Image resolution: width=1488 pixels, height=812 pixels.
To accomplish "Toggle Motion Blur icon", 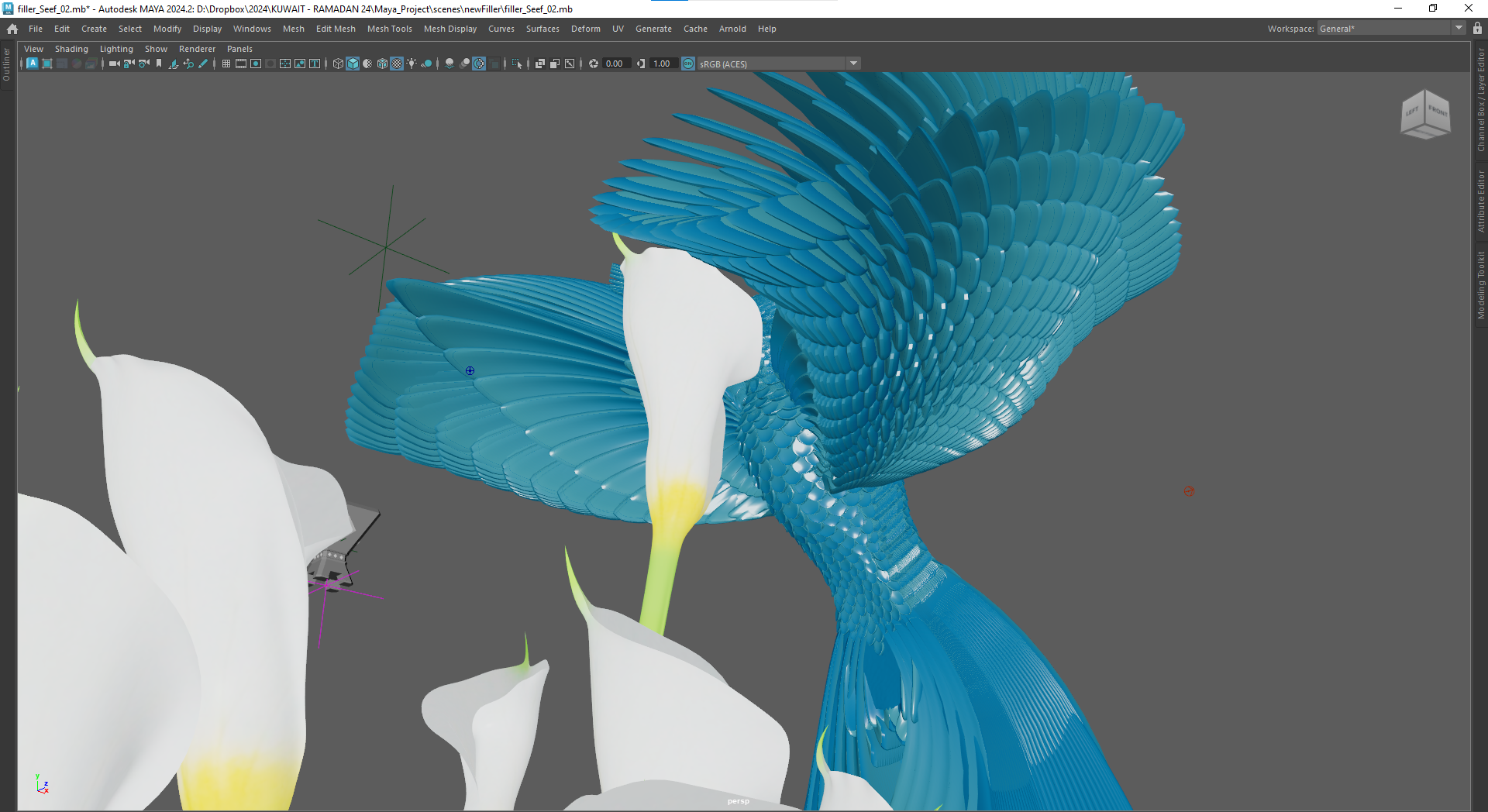I will pos(464,64).
